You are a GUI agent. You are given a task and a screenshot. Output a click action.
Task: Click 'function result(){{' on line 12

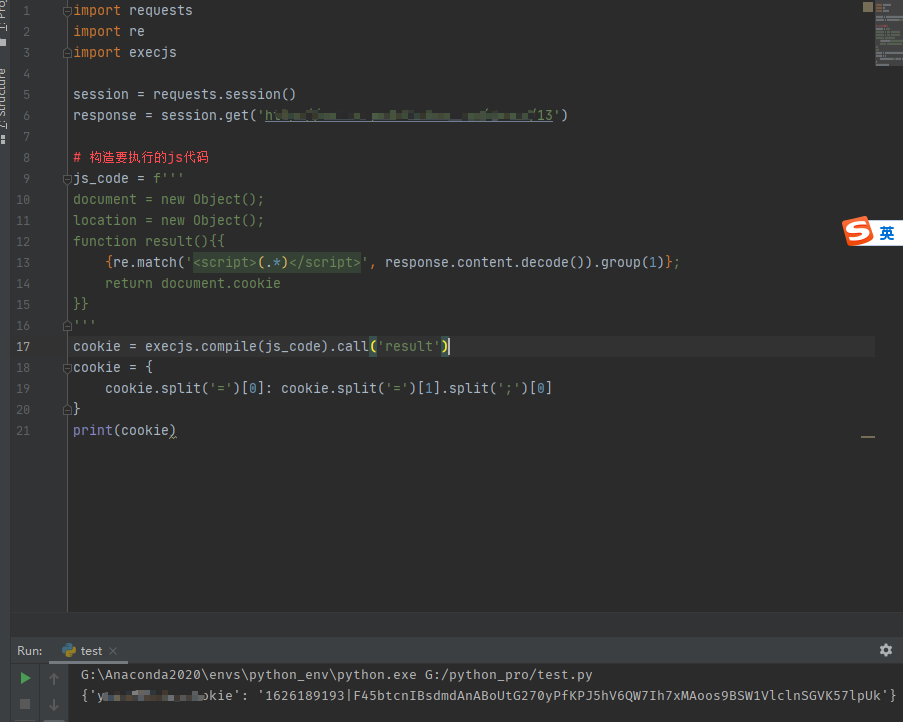[149, 241]
